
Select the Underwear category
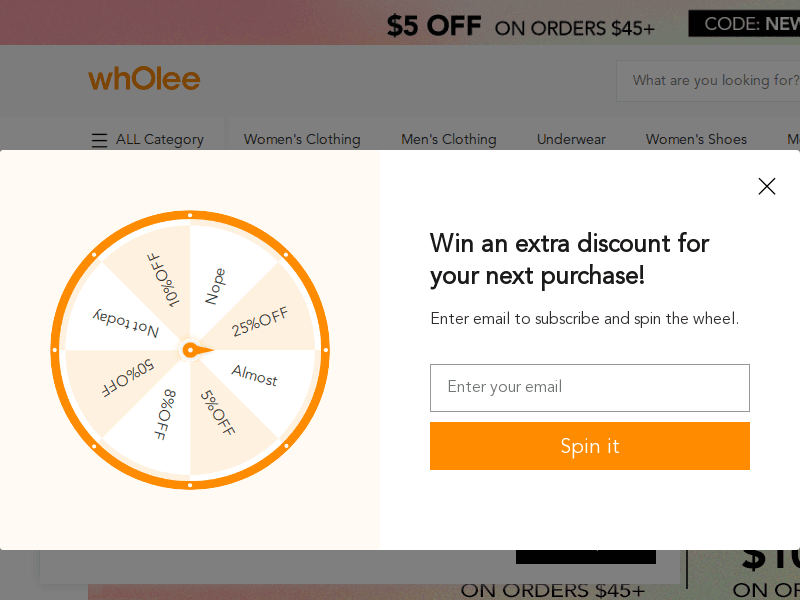[571, 140]
